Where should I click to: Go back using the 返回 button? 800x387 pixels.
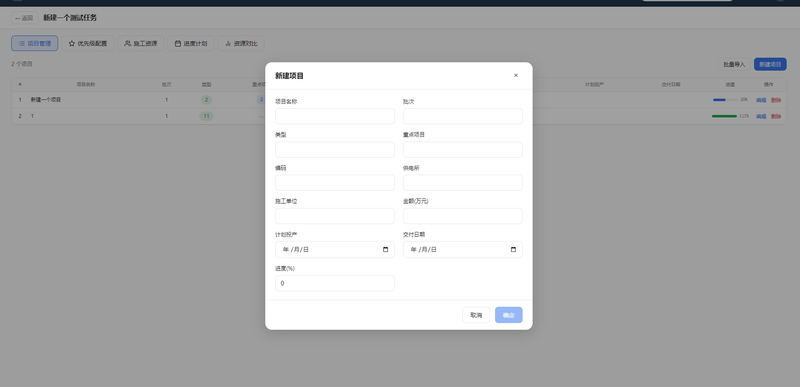tap(24, 18)
